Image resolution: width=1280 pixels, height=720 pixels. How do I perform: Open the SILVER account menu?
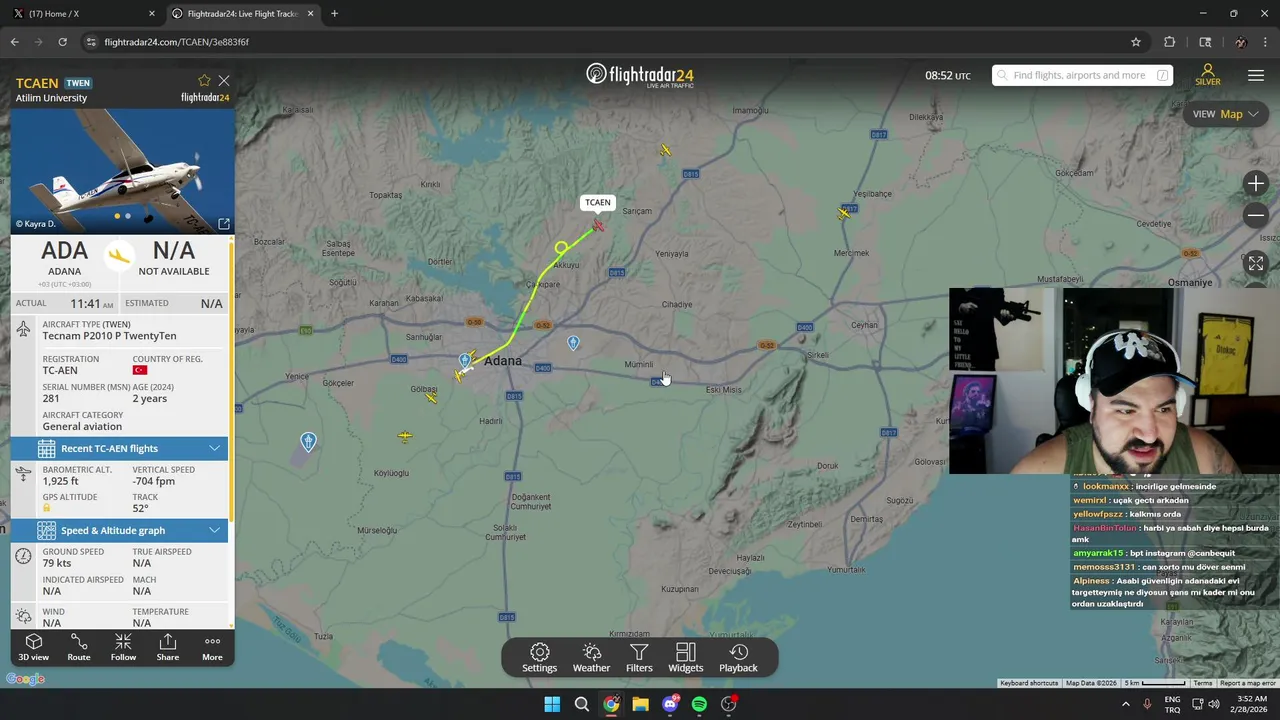point(1208,75)
